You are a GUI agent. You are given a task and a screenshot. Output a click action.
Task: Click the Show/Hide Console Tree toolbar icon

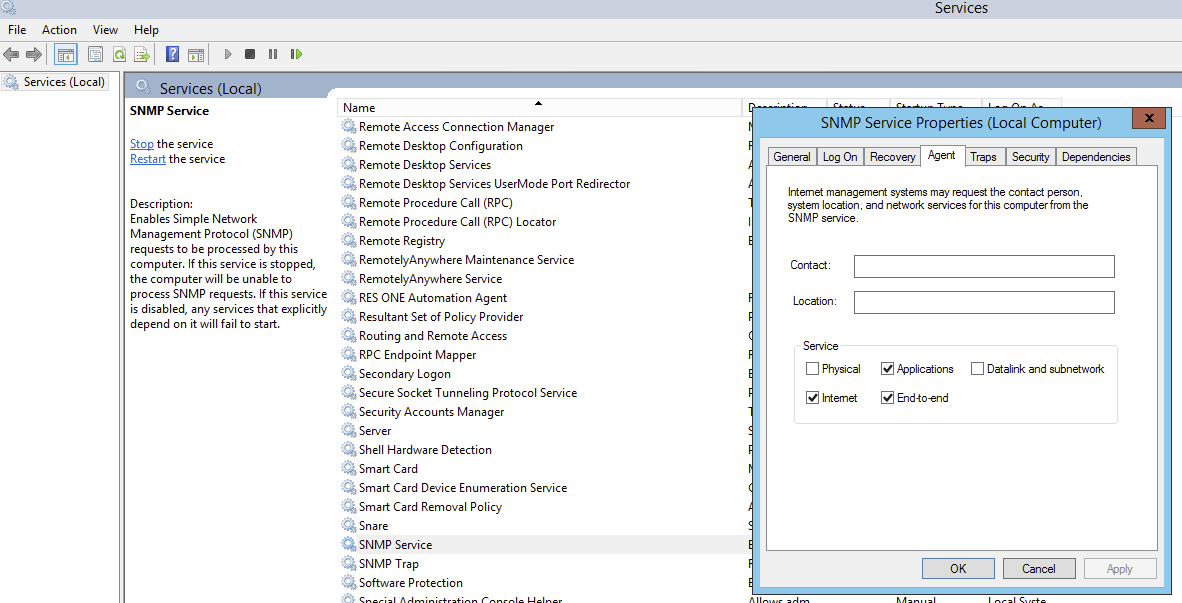point(66,54)
